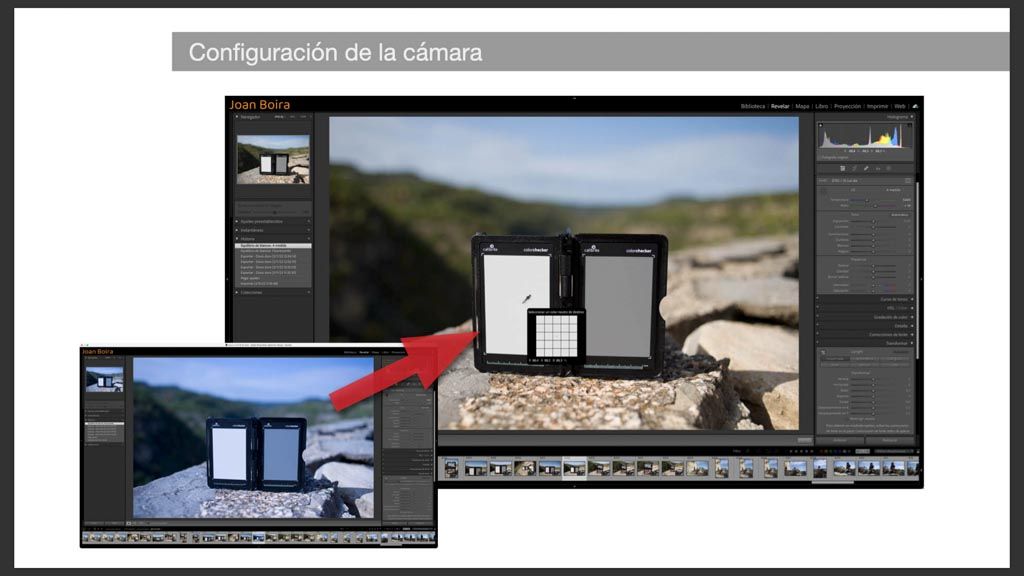Select the first thumbnail in the filmstrip
The image size is (1024, 576).
(x=451, y=467)
